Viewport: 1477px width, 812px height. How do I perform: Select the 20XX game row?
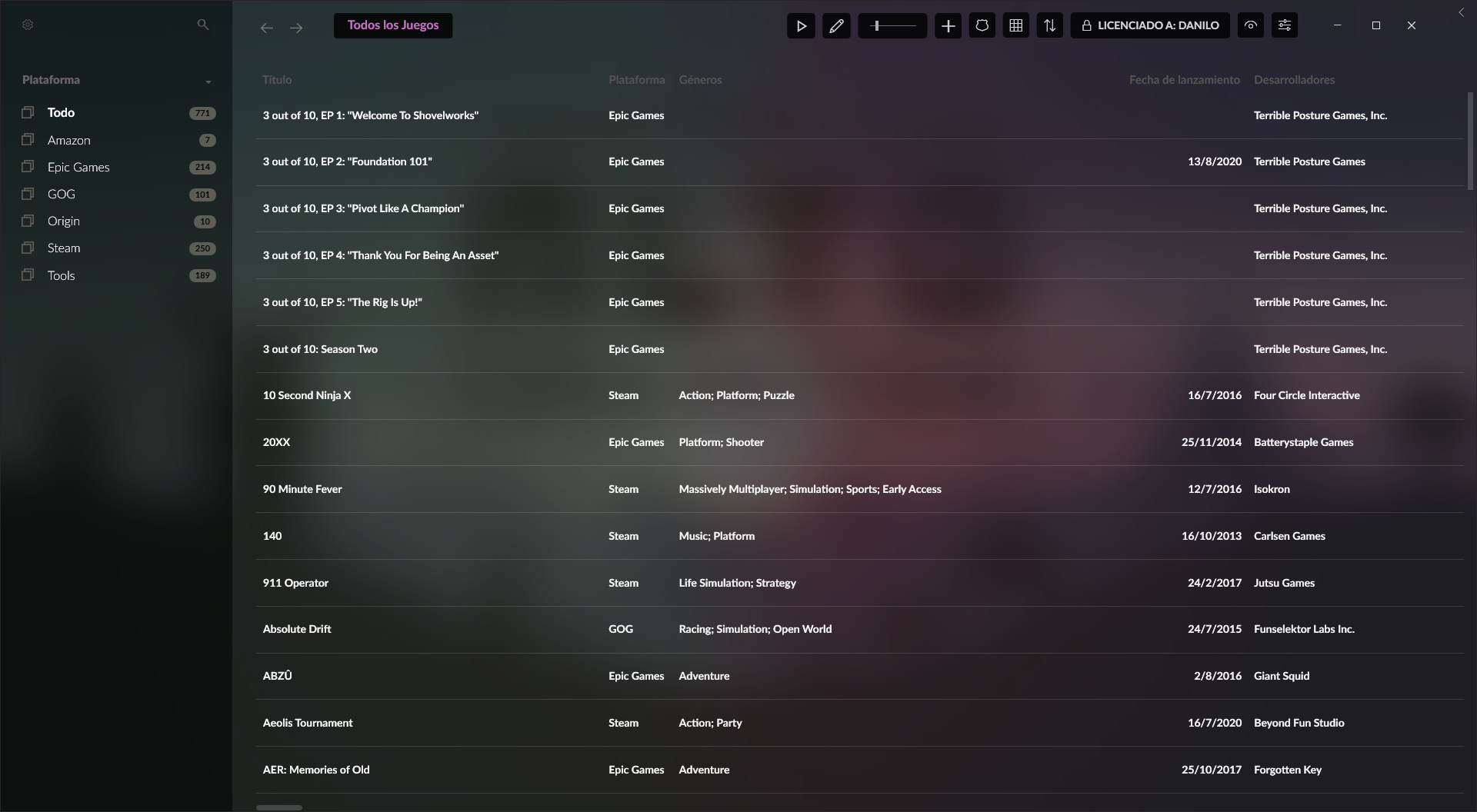pyautogui.click(x=859, y=442)
